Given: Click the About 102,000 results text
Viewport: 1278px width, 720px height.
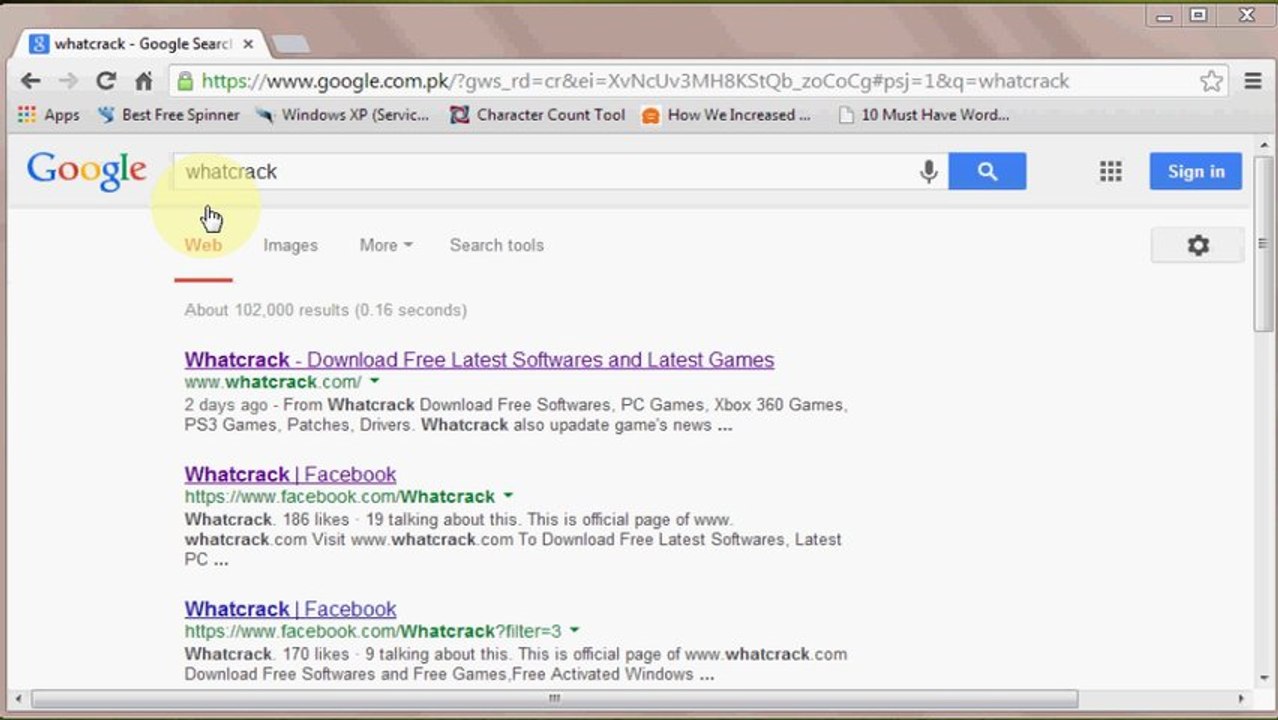Looking at the screenshot, I should [x=325, y=310].
